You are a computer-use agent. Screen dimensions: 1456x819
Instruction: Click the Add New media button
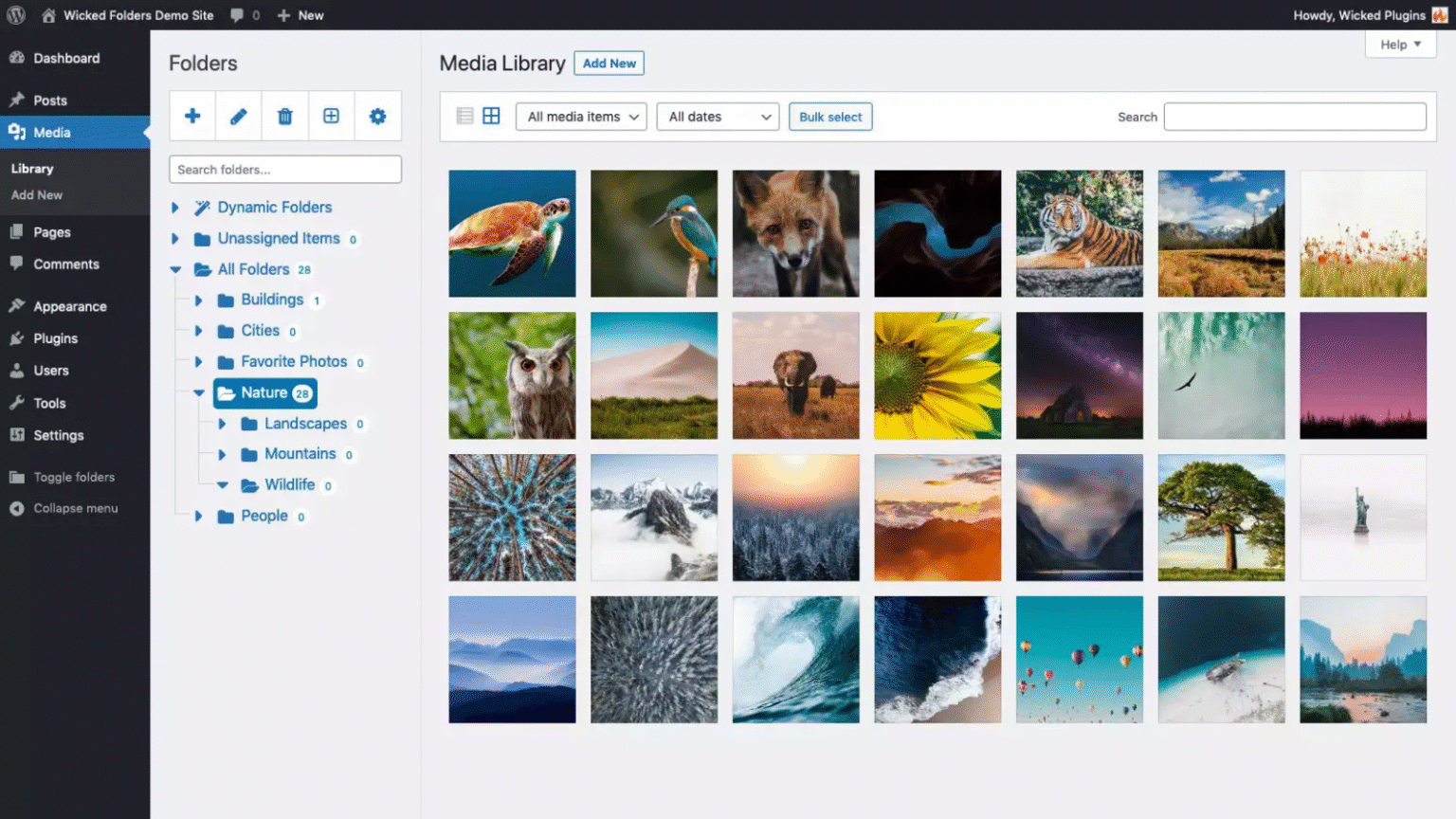click(609, 64)
